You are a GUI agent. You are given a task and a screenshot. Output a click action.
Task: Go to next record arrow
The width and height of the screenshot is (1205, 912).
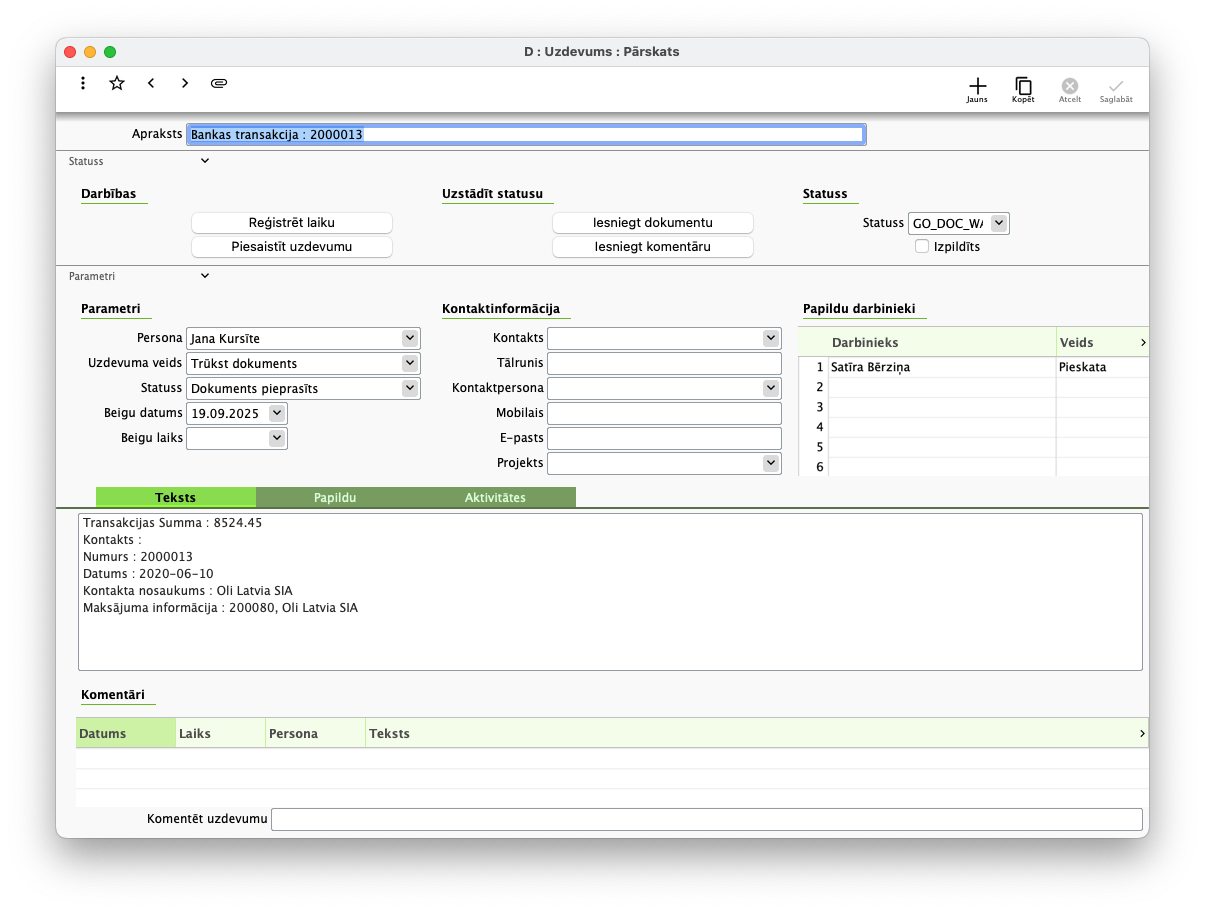[x=185, y=84]
